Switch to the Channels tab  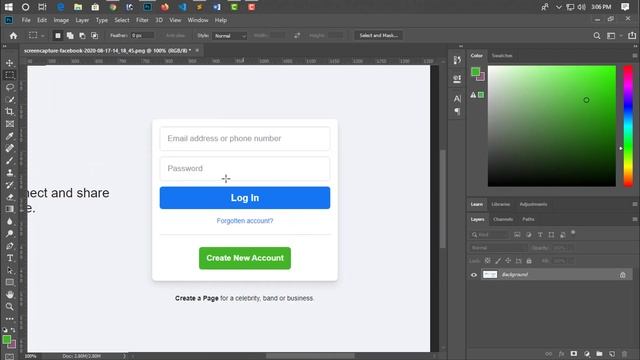point(503,219)
